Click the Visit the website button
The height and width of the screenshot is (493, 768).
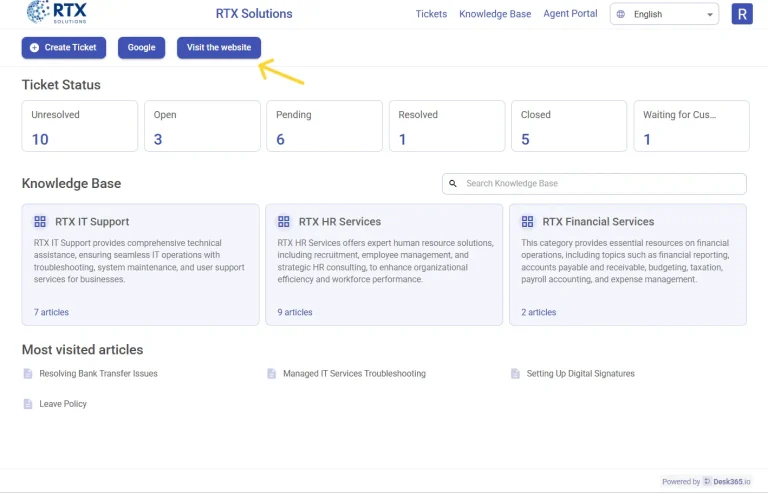point(219,47)
